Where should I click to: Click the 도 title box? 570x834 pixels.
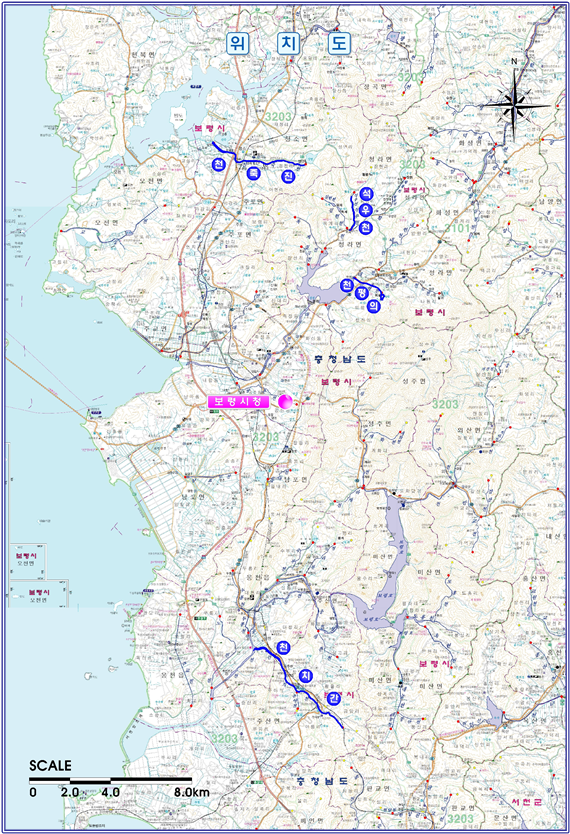click(339, 43)
